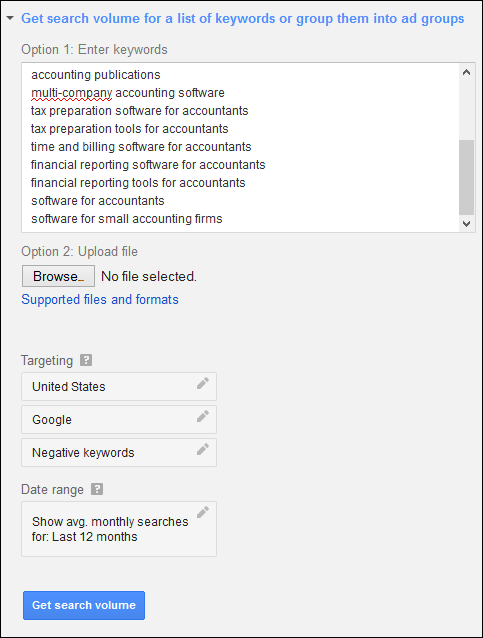
Task: Edit the United States location pencil icon
Action: [203, 383]
